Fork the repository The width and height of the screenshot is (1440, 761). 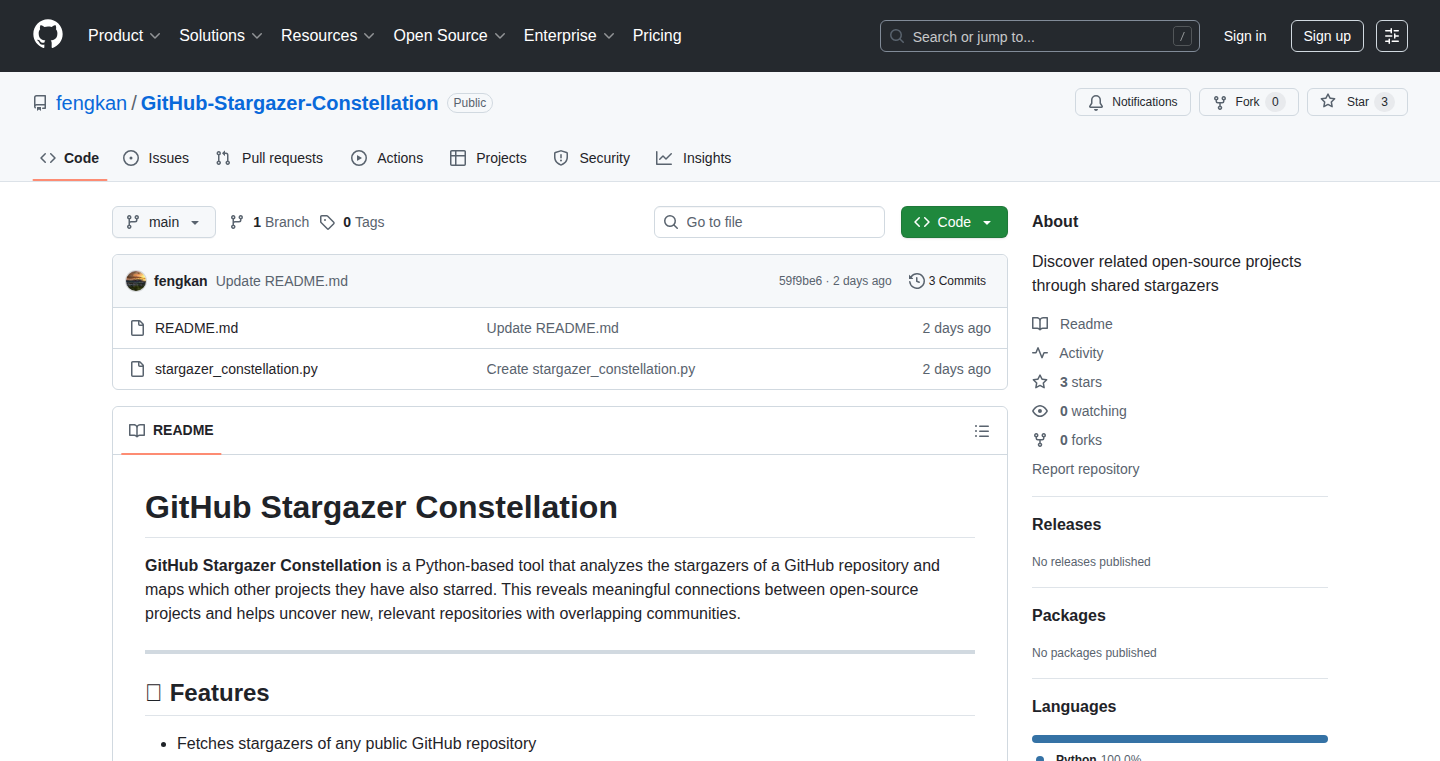(1248, 102)
